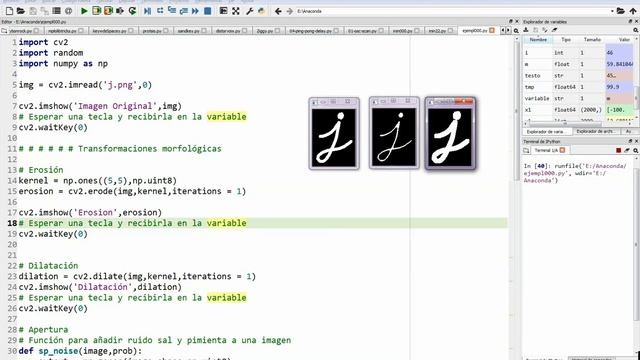Save the current file
Image resolution: width=640 pixels, height=360 pixels.
point(33,11)
